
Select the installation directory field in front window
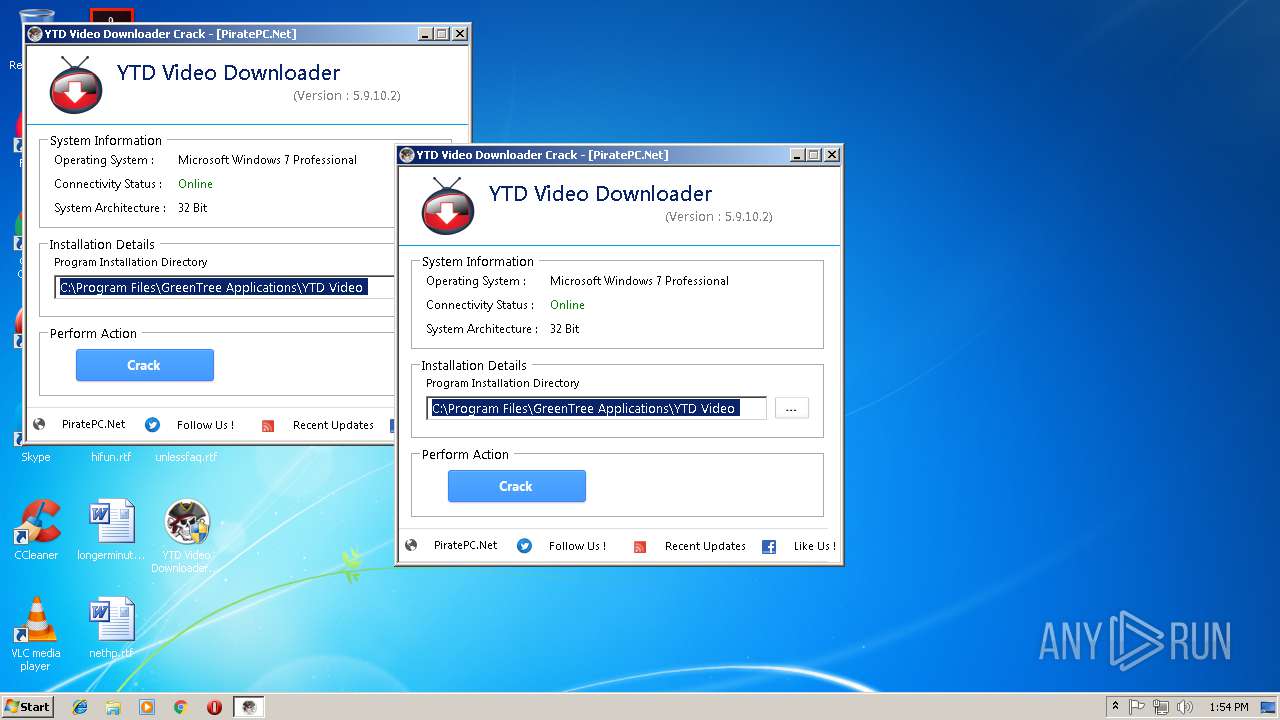click(597, 408)
